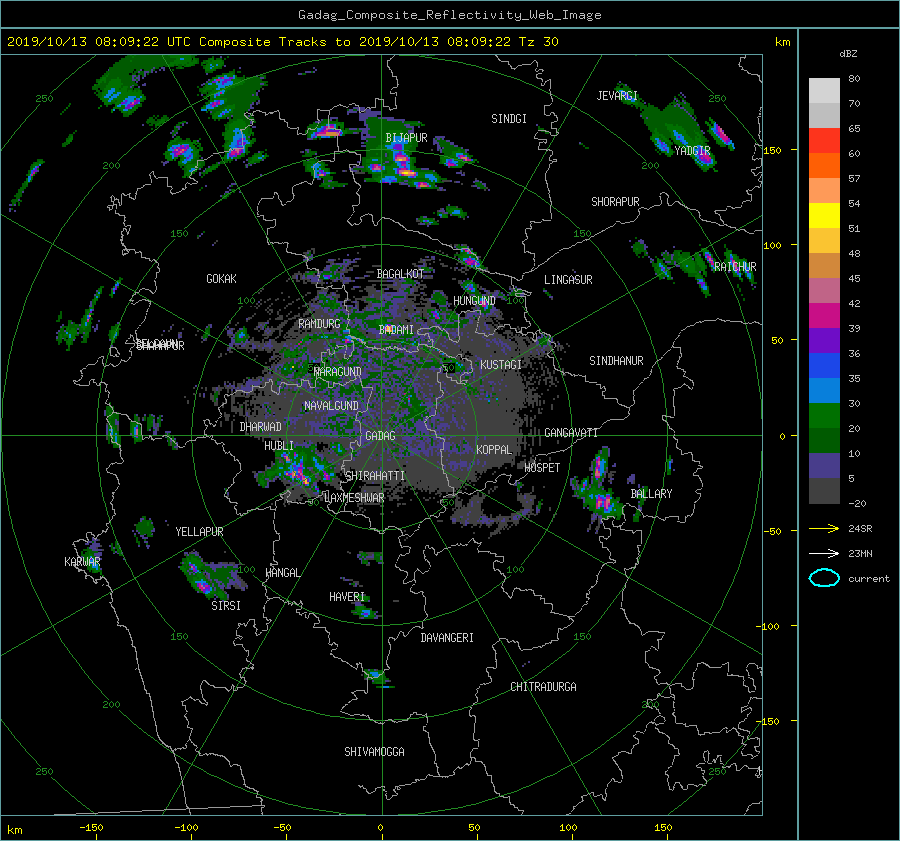The height and width of the screenshot is (841, 900).
Task: Click the intense storm cell southwest of HUBLI
Action: pyautogui.click(x=297, y=470)
